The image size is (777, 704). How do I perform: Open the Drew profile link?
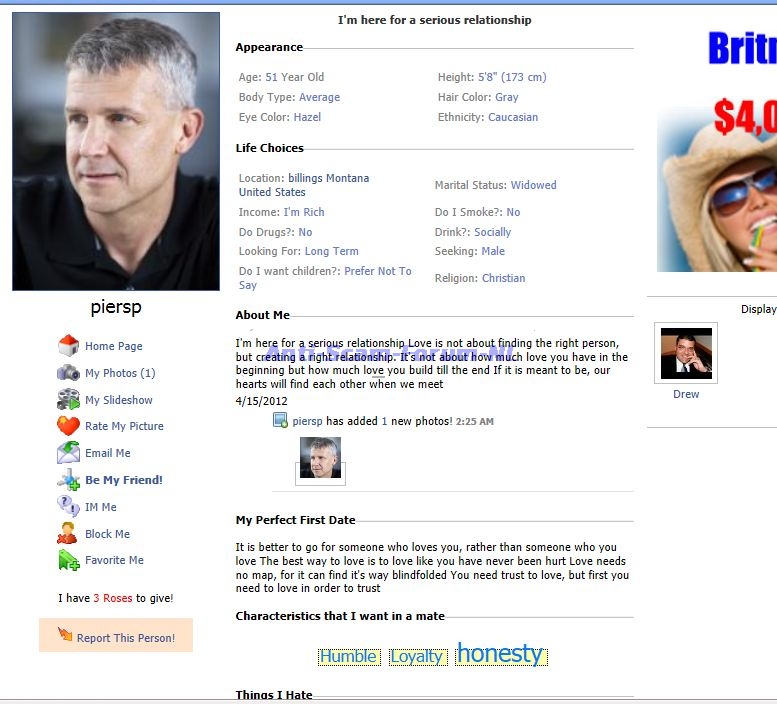pos(686,394)
